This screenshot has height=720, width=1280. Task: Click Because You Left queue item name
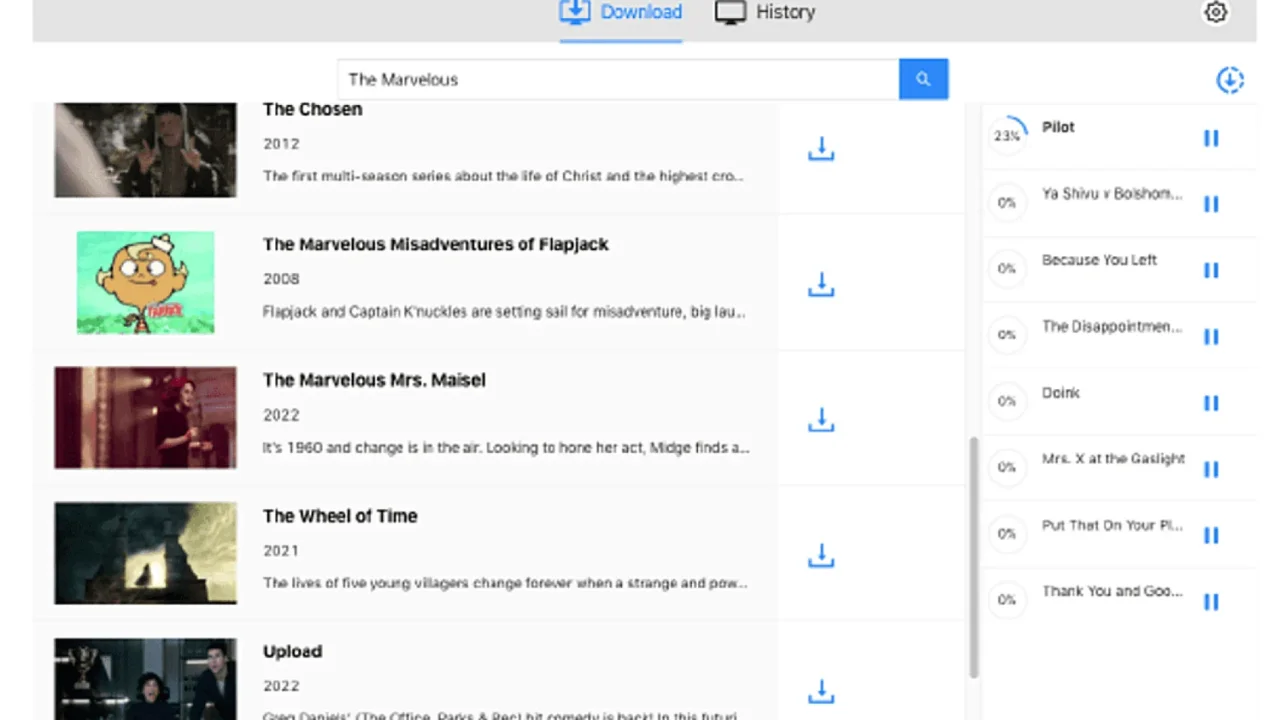(x=1099, y=260)
